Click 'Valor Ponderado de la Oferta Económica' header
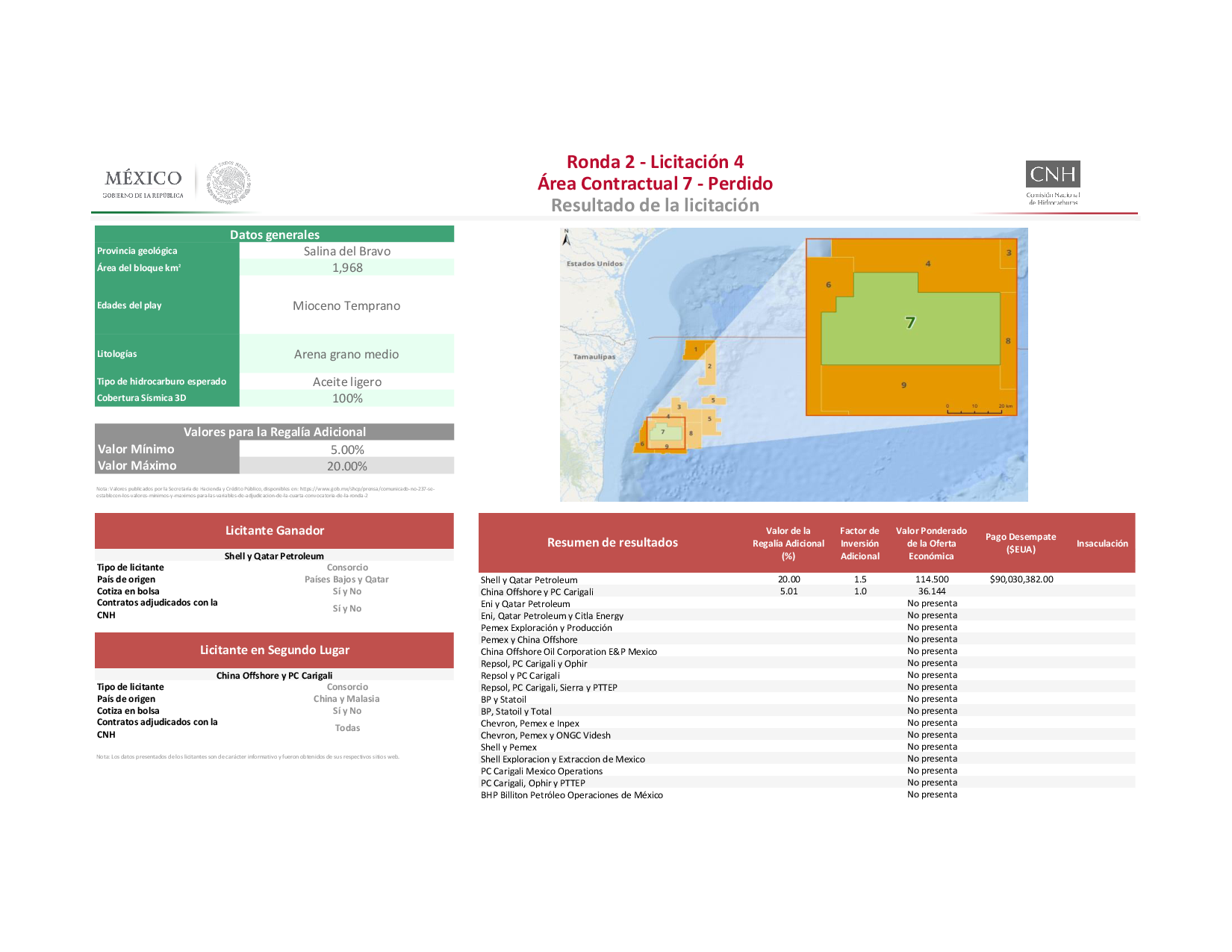The height and width of the screenshot is (952, 1232). 931,544
